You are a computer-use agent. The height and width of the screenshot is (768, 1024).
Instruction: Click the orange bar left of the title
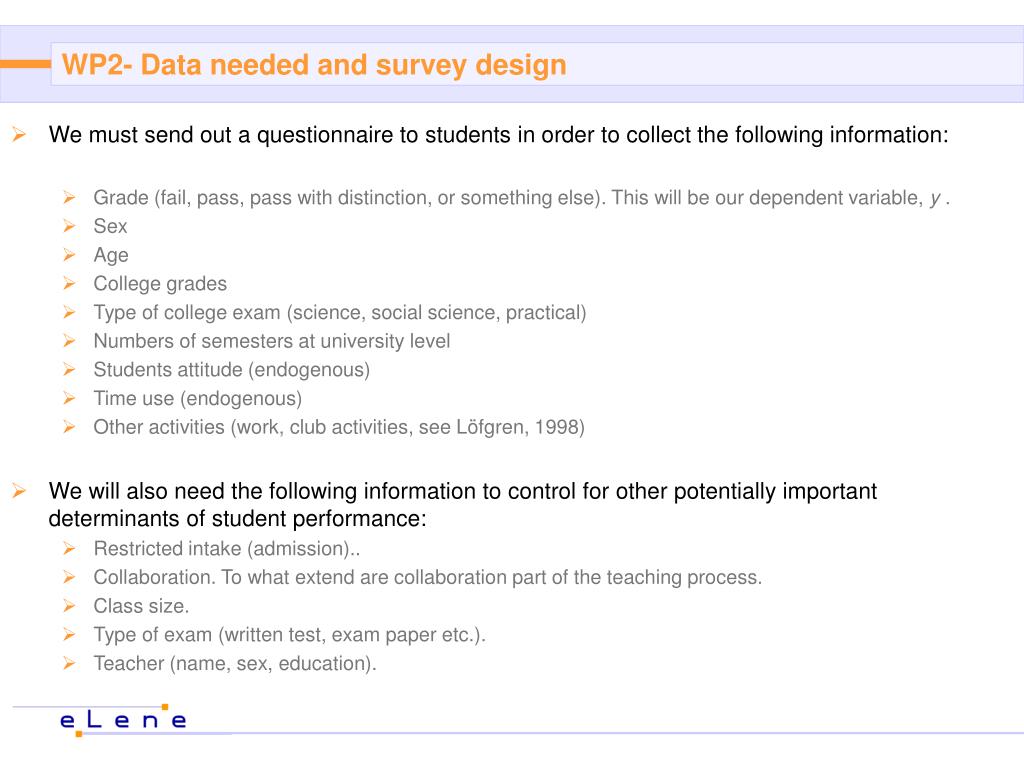25,64
